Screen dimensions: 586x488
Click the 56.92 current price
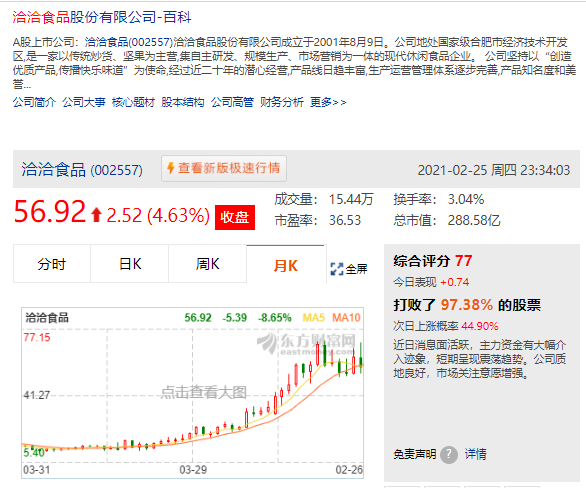pos(50,212)
